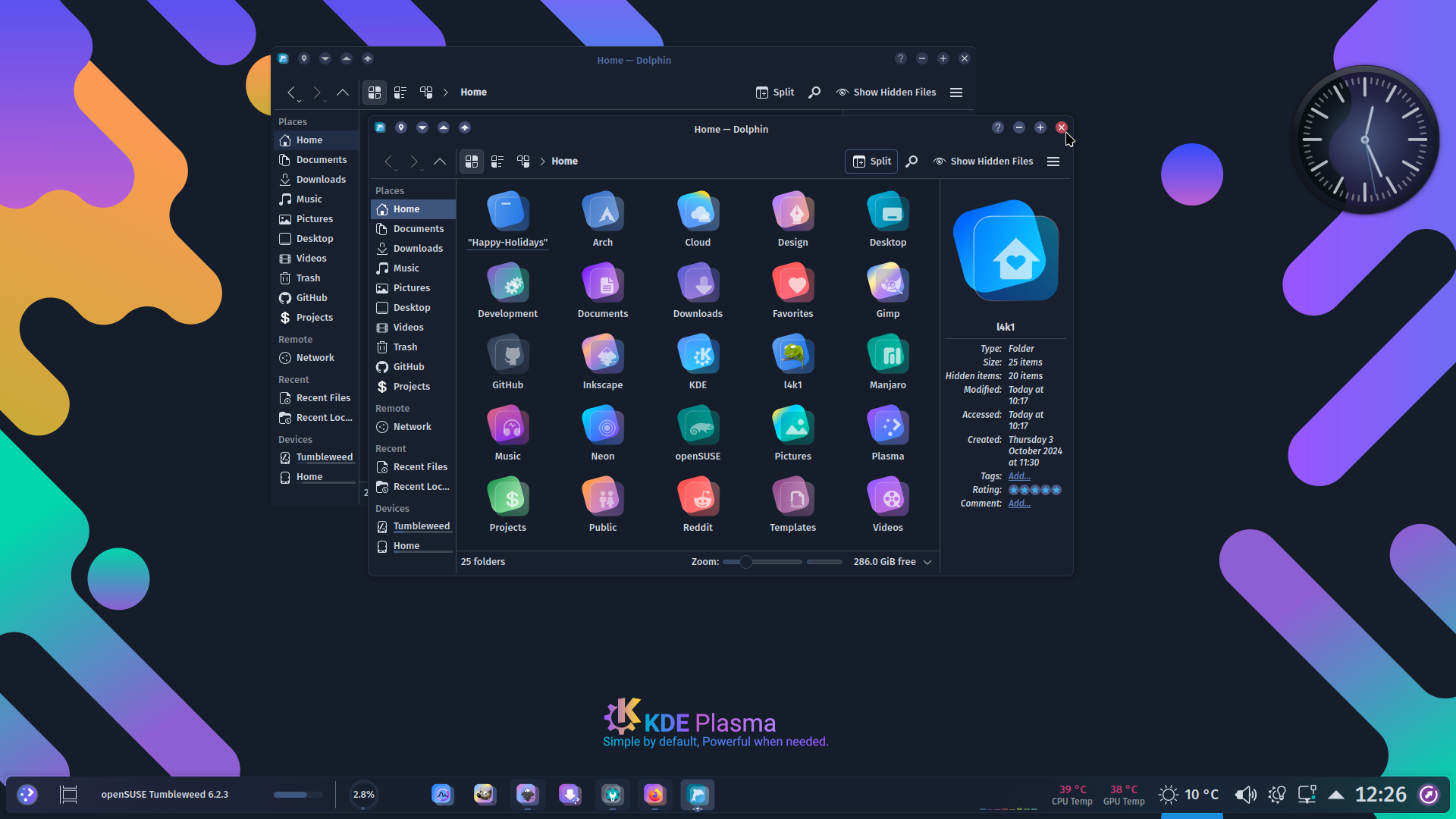Adjust the Zoom slider in status bar

click(762, 562)
